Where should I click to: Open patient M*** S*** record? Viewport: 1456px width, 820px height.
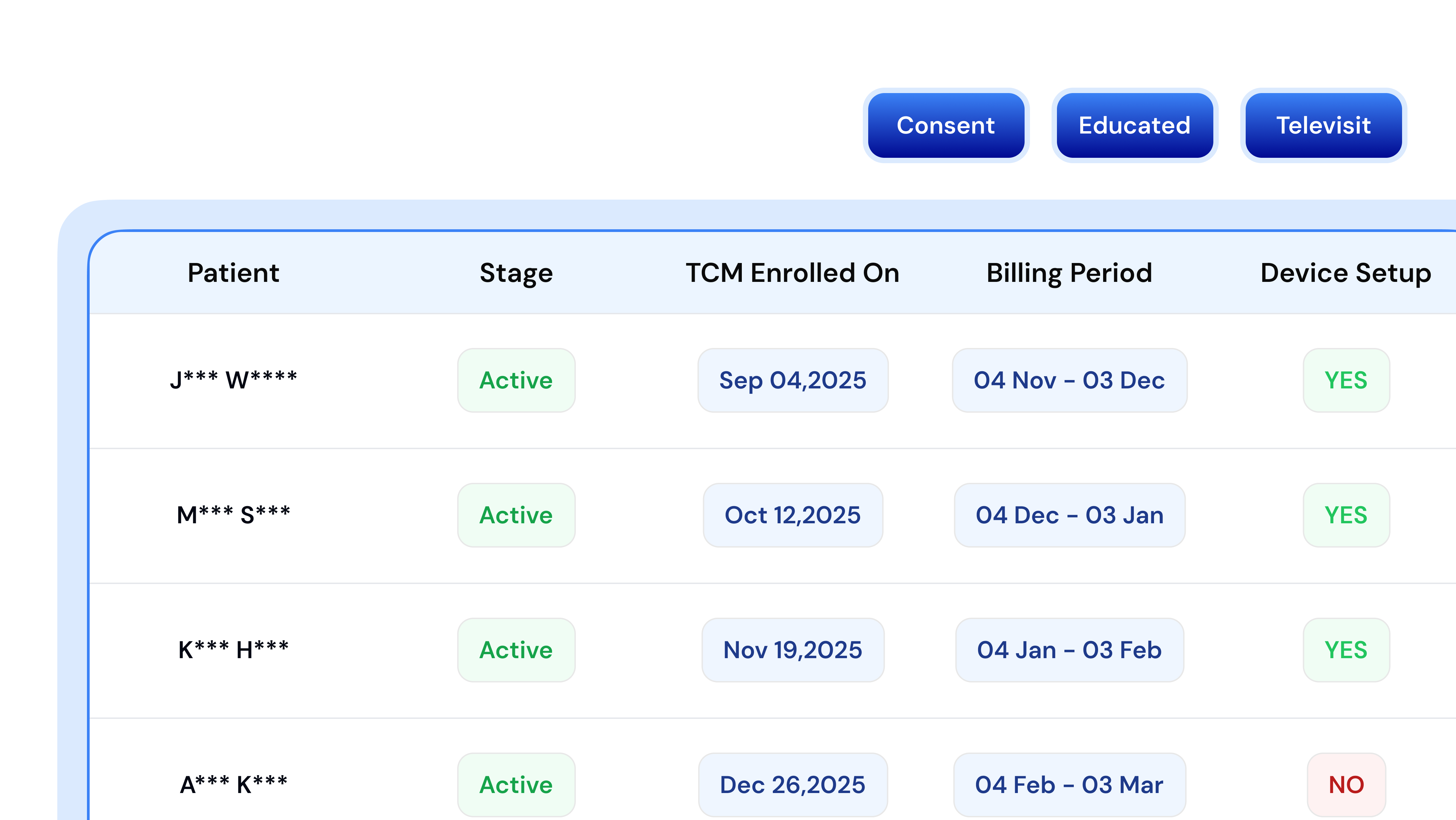pyautogui.click(x=234, y=515)
